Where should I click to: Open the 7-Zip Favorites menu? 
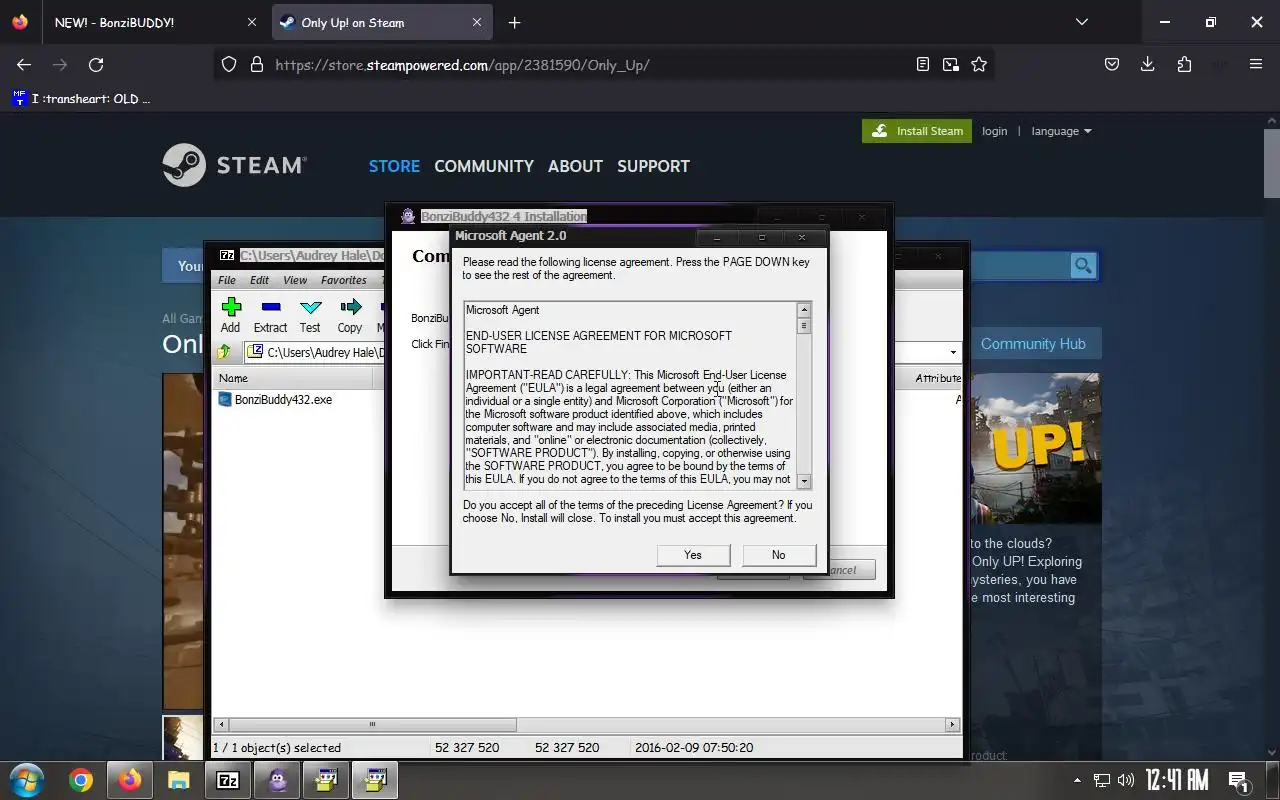[x=344, y=280]
